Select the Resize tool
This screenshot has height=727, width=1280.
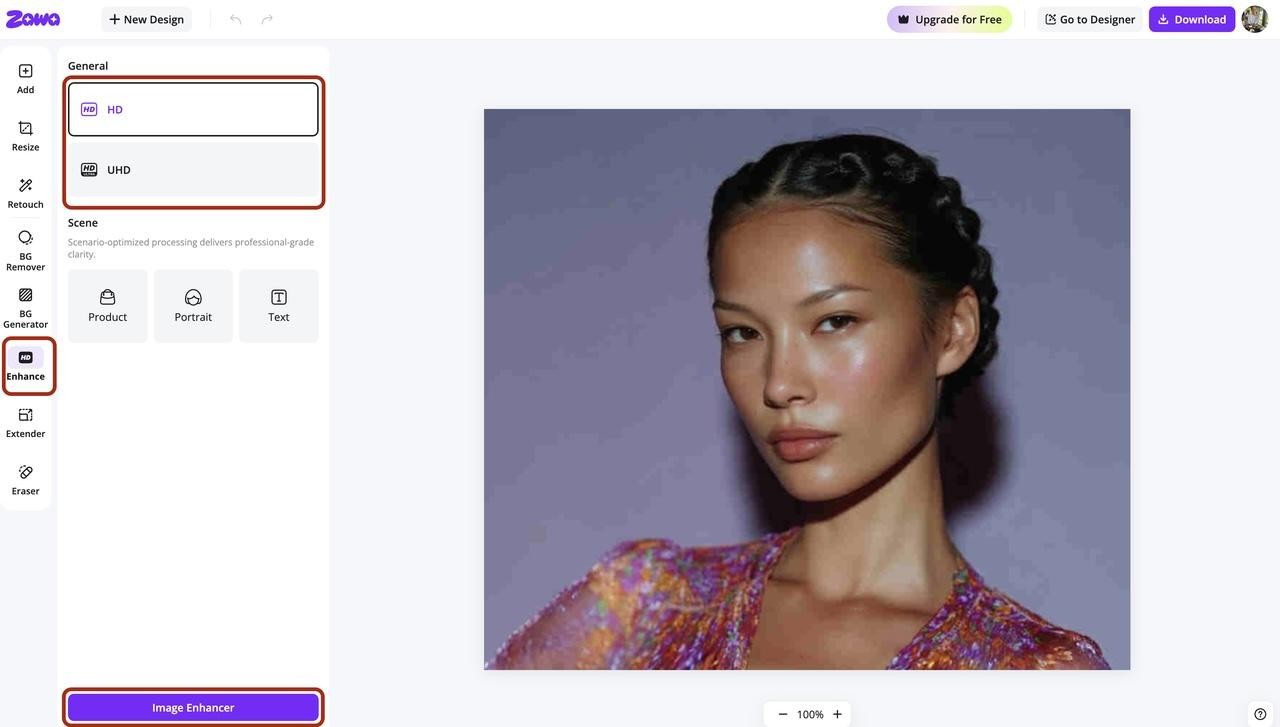25,136
